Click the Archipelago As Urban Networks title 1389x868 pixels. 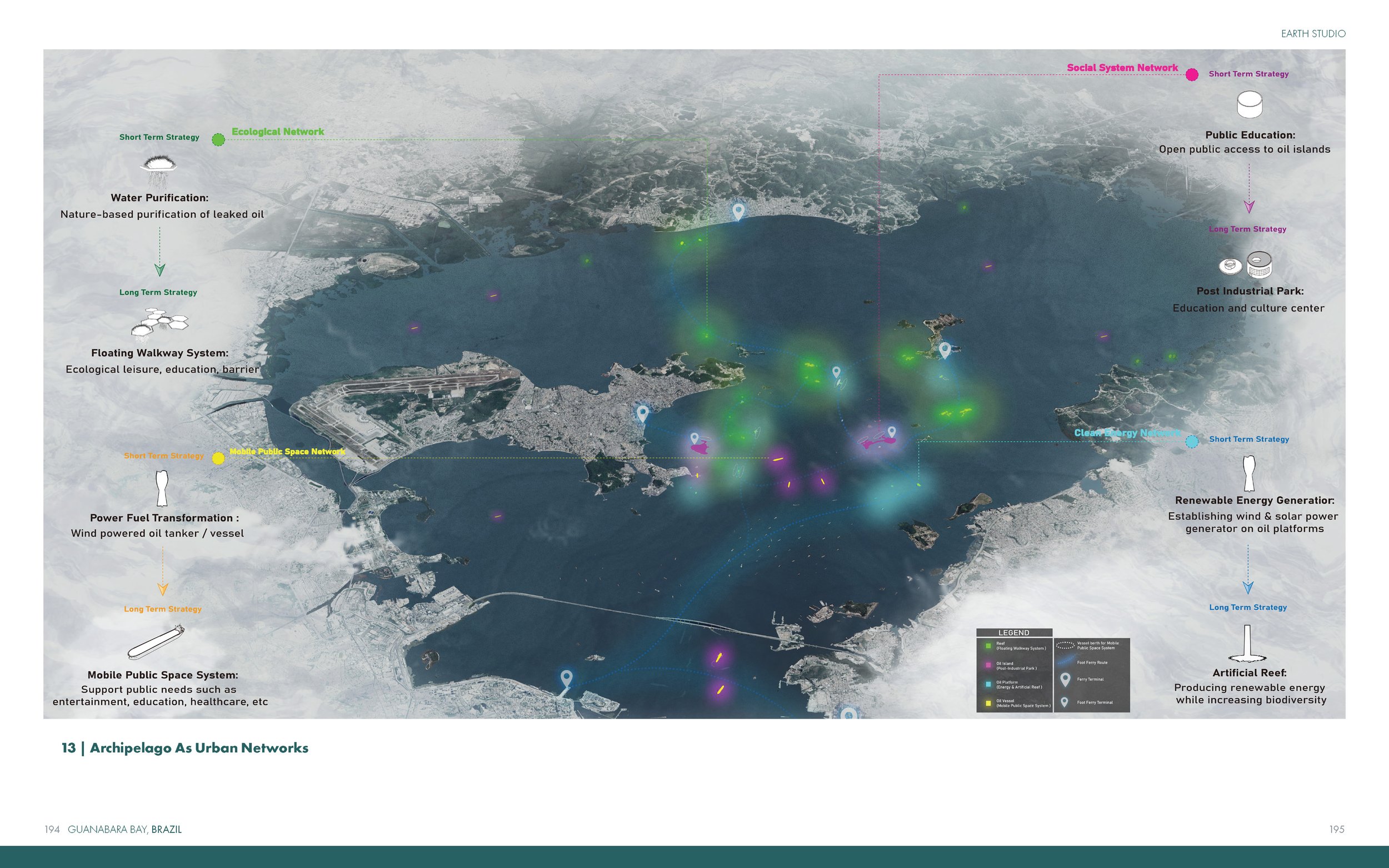pos(185,748)
